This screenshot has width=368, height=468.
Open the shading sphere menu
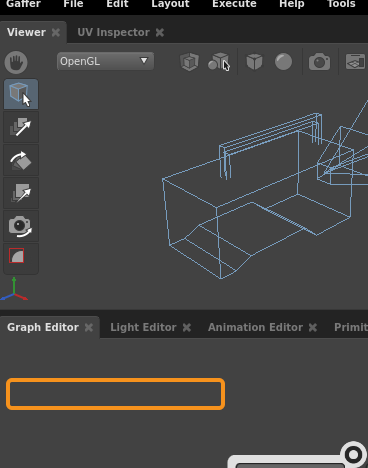pyautogui.click(x=283, y=62)
